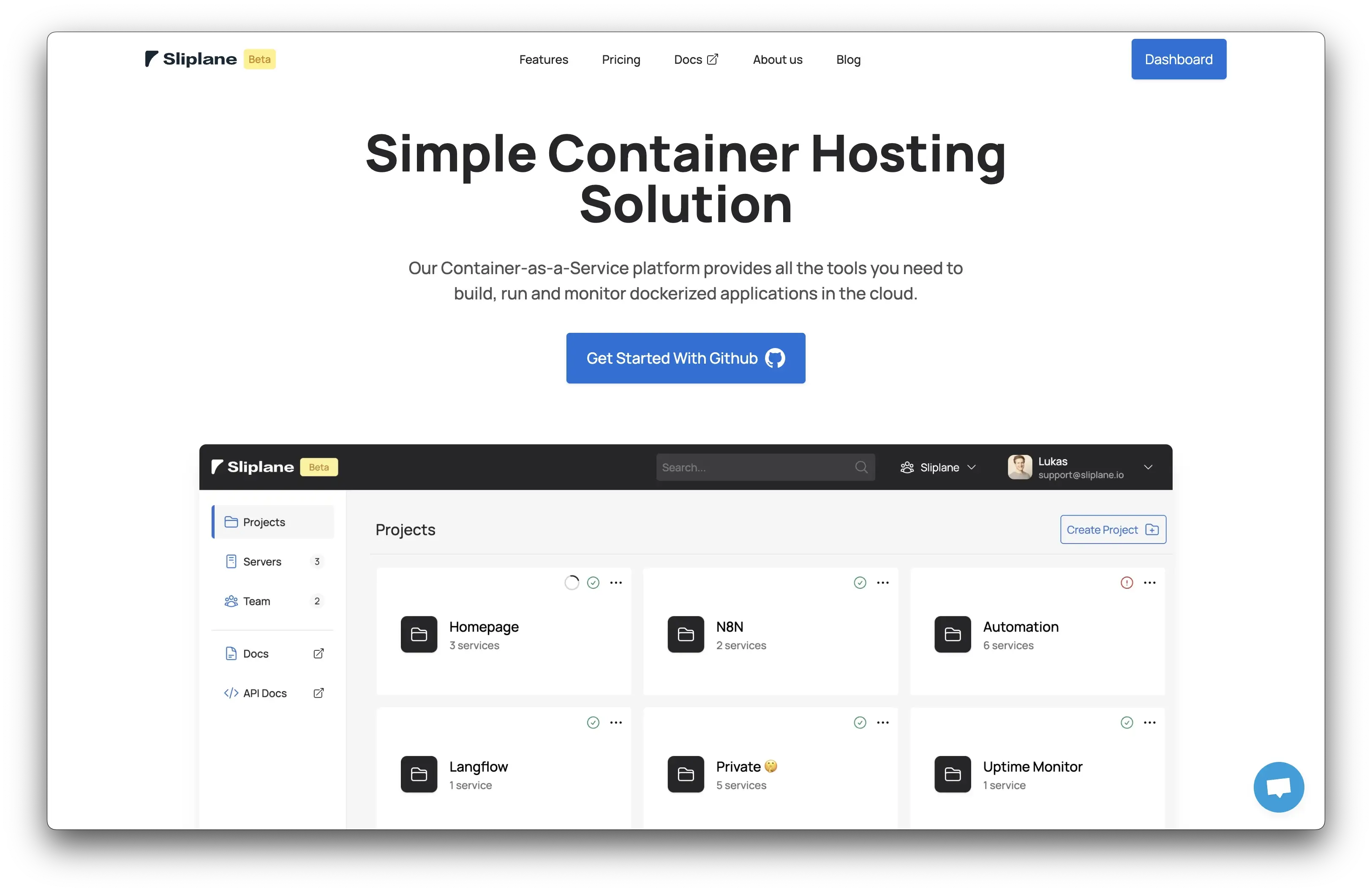The height and width of the screenshot is (892, 1372).
Task: Open the Projects section in the sidebar
Action: (x=264, y=522)
